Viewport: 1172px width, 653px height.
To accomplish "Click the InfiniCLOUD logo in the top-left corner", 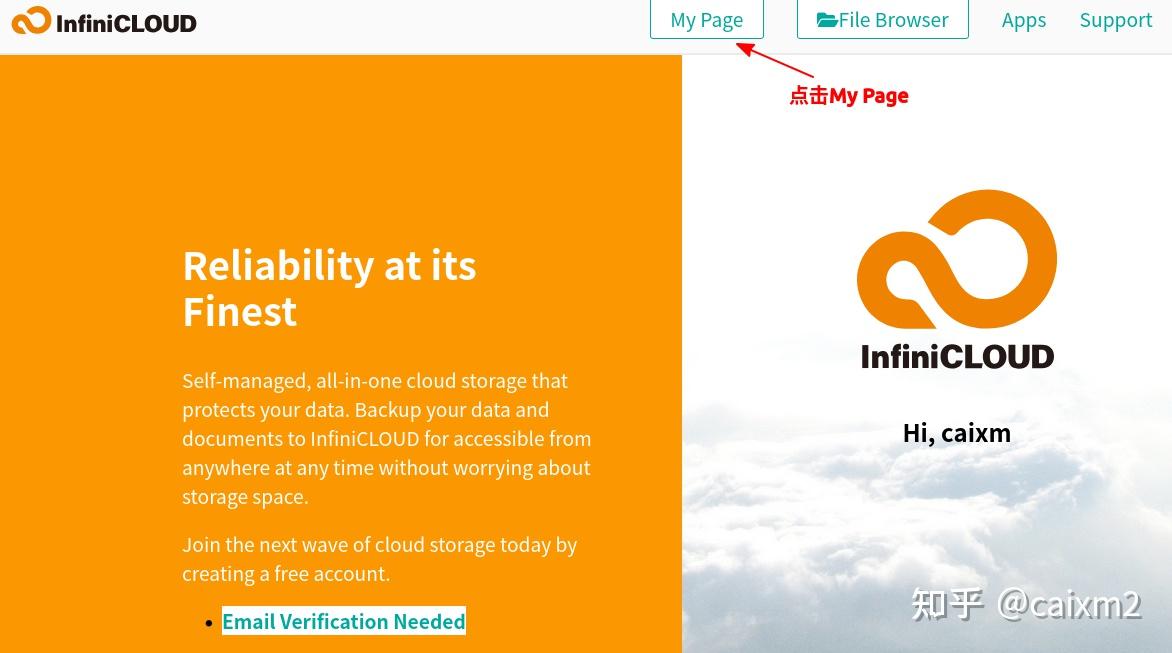I will [103, 20].
